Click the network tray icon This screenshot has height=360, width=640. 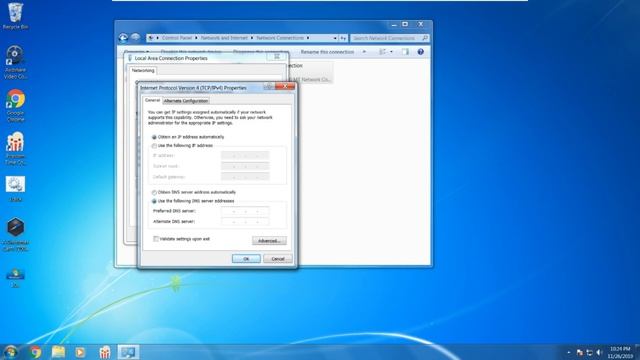coord(589,352)
